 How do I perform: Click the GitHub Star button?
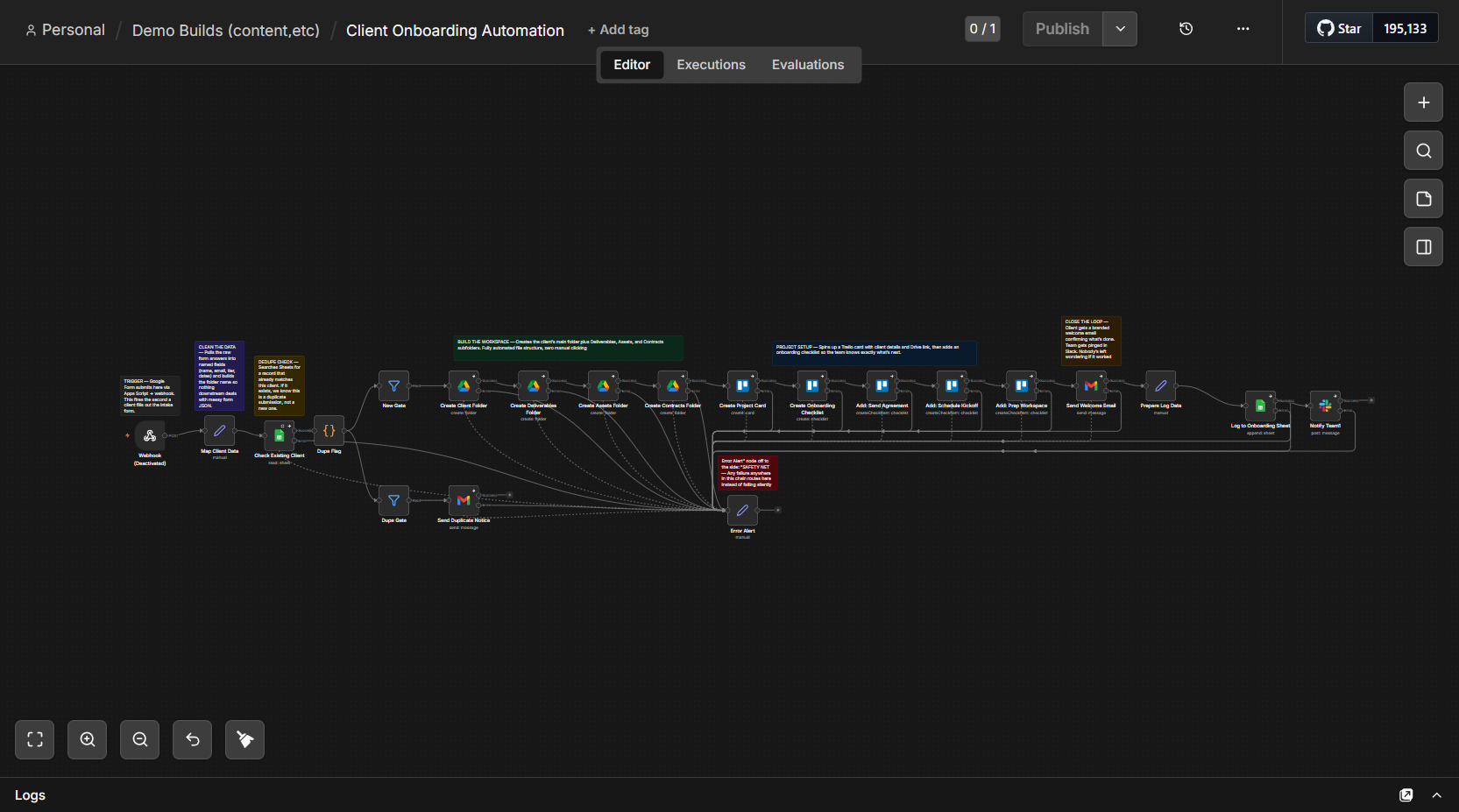point(1339,29)
